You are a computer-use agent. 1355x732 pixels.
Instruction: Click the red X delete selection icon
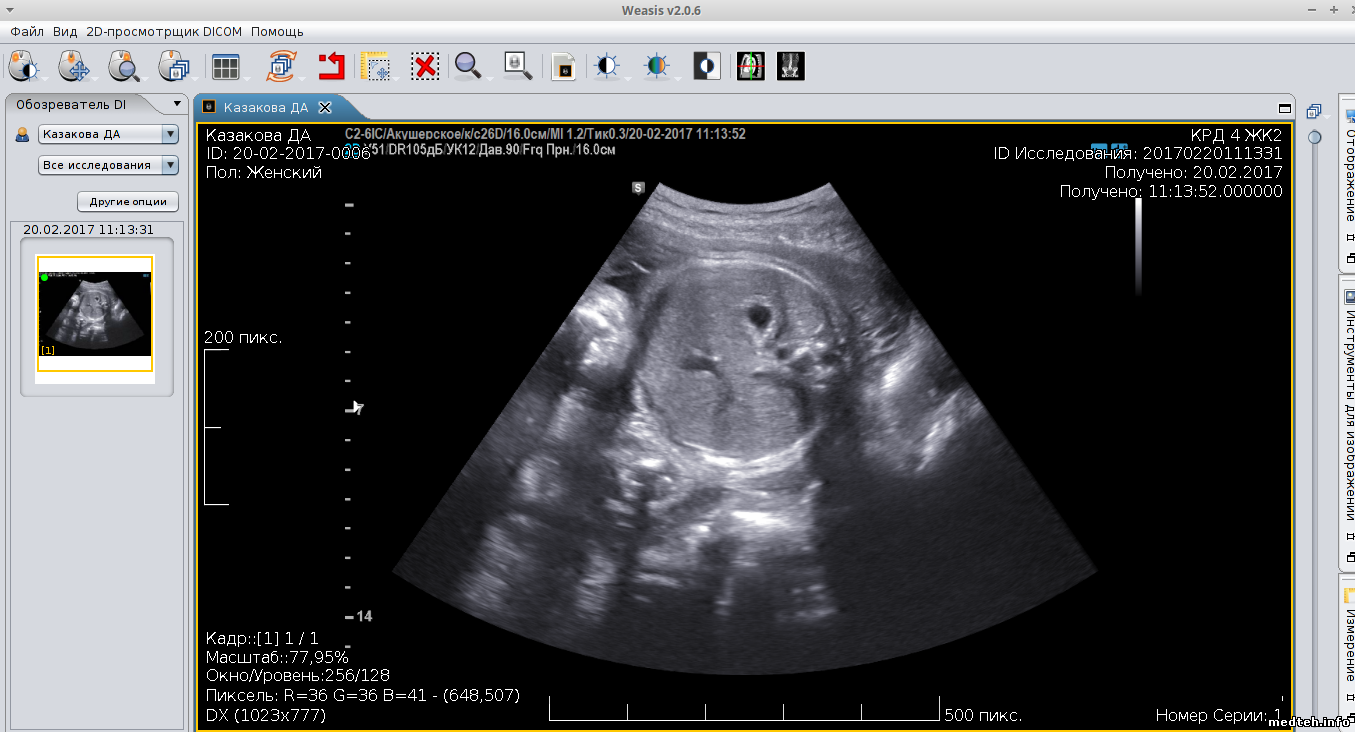click(425, 67)
